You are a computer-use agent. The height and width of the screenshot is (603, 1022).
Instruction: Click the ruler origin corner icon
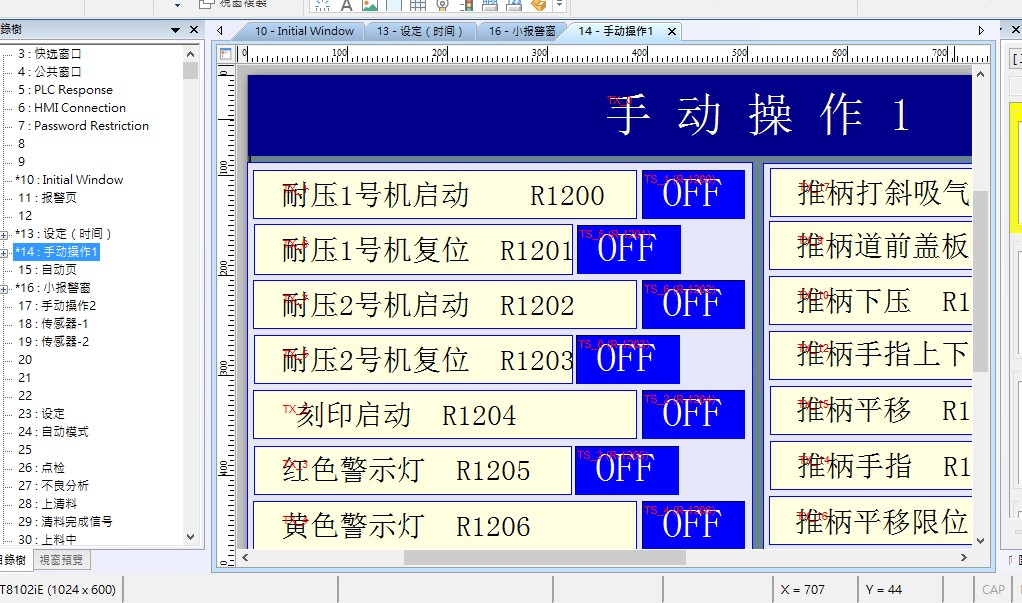click(225, 54)
